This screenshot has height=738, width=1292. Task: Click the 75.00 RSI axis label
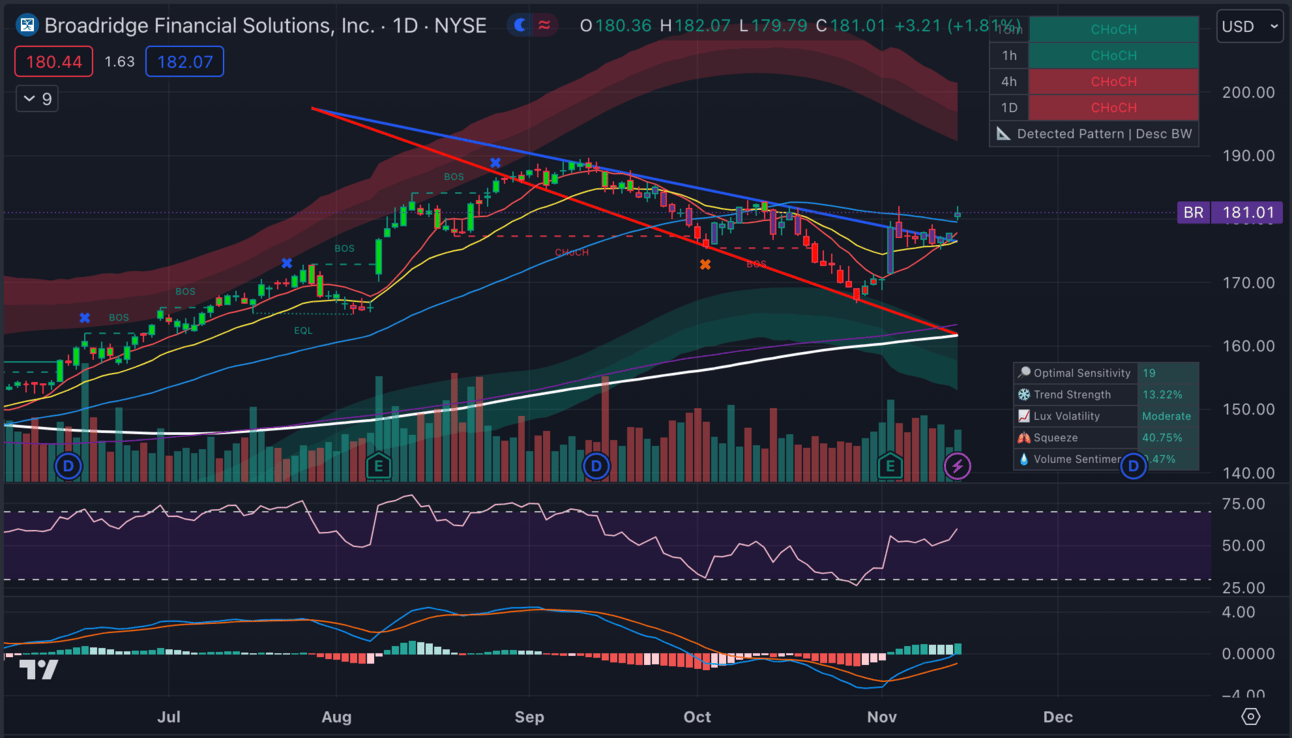click(x=1242, y=504)
